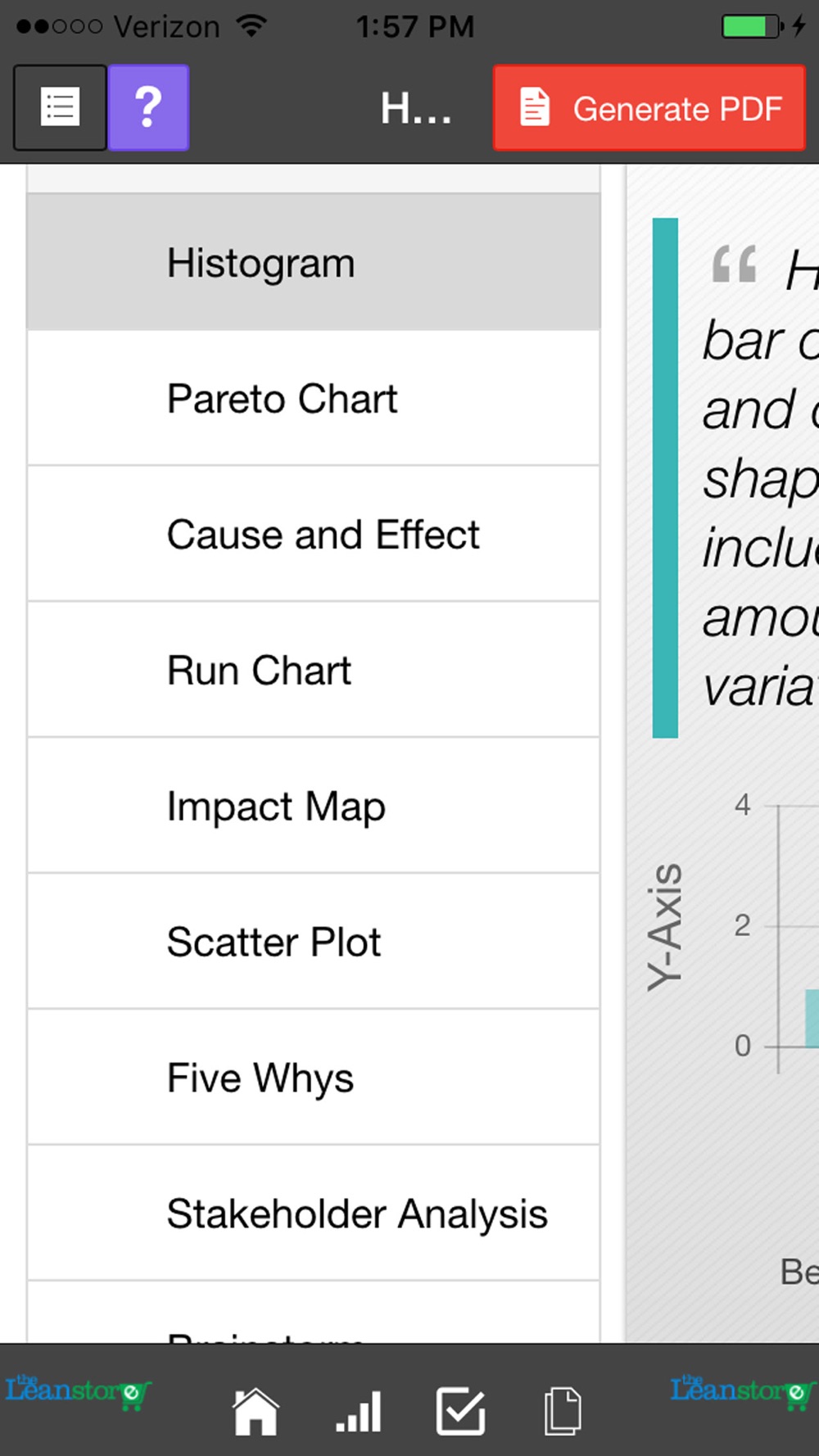Select Scatter Plot in the list

click(x=314, y=942)
